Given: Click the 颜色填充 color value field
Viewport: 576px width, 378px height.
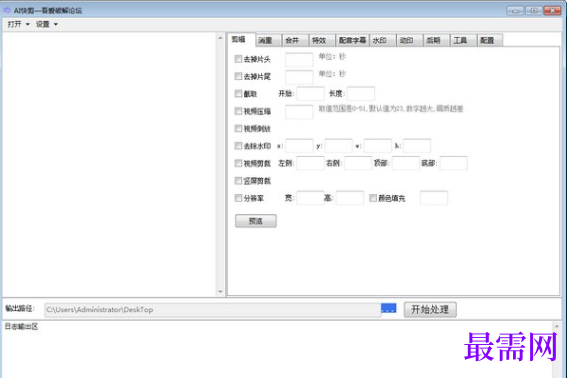Looking at the screenshot, I should [x=434, y=198].
